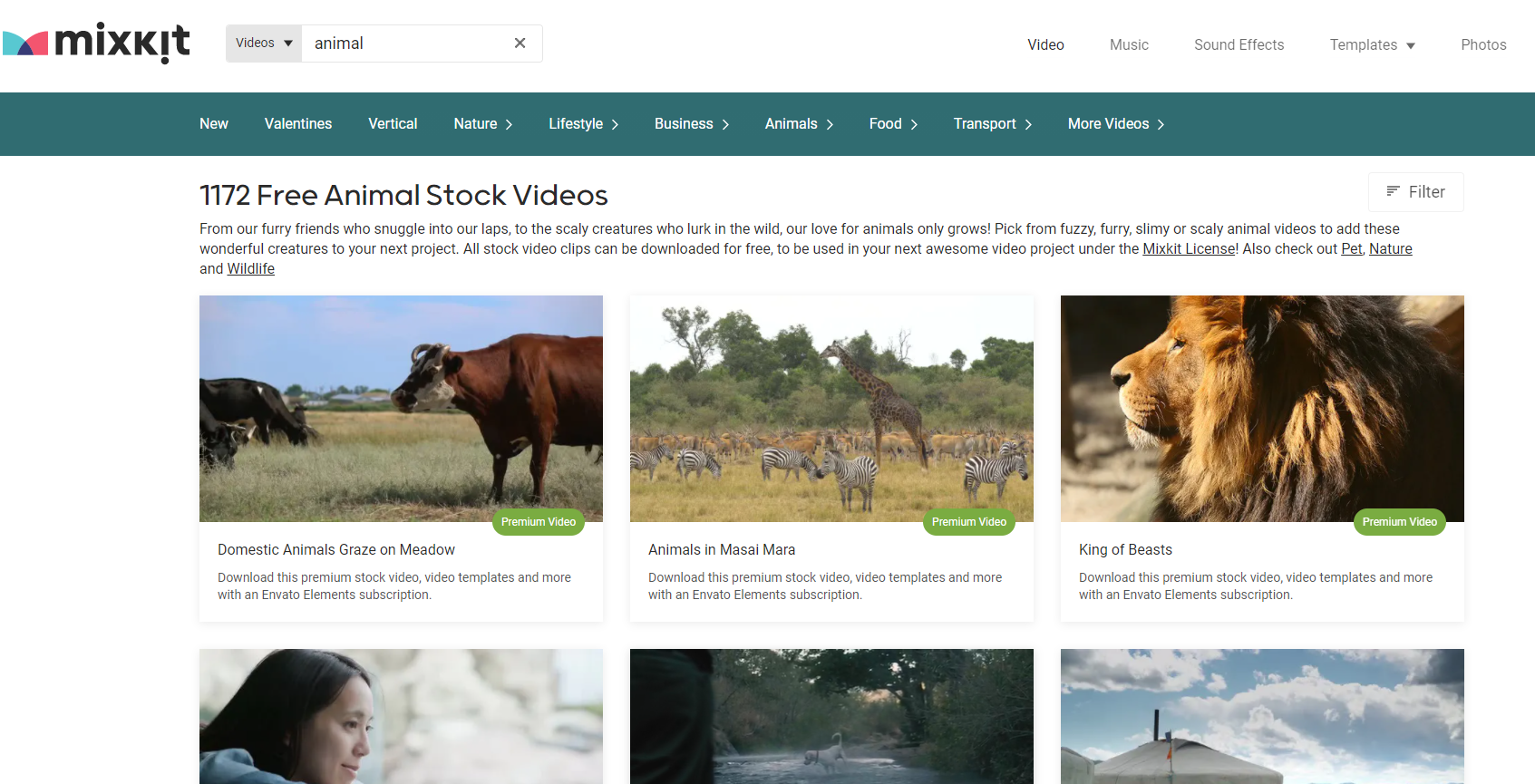This screenshot has width=1535, height=784.
Task: Open the More Videos menu
Action: point(1116,124)
